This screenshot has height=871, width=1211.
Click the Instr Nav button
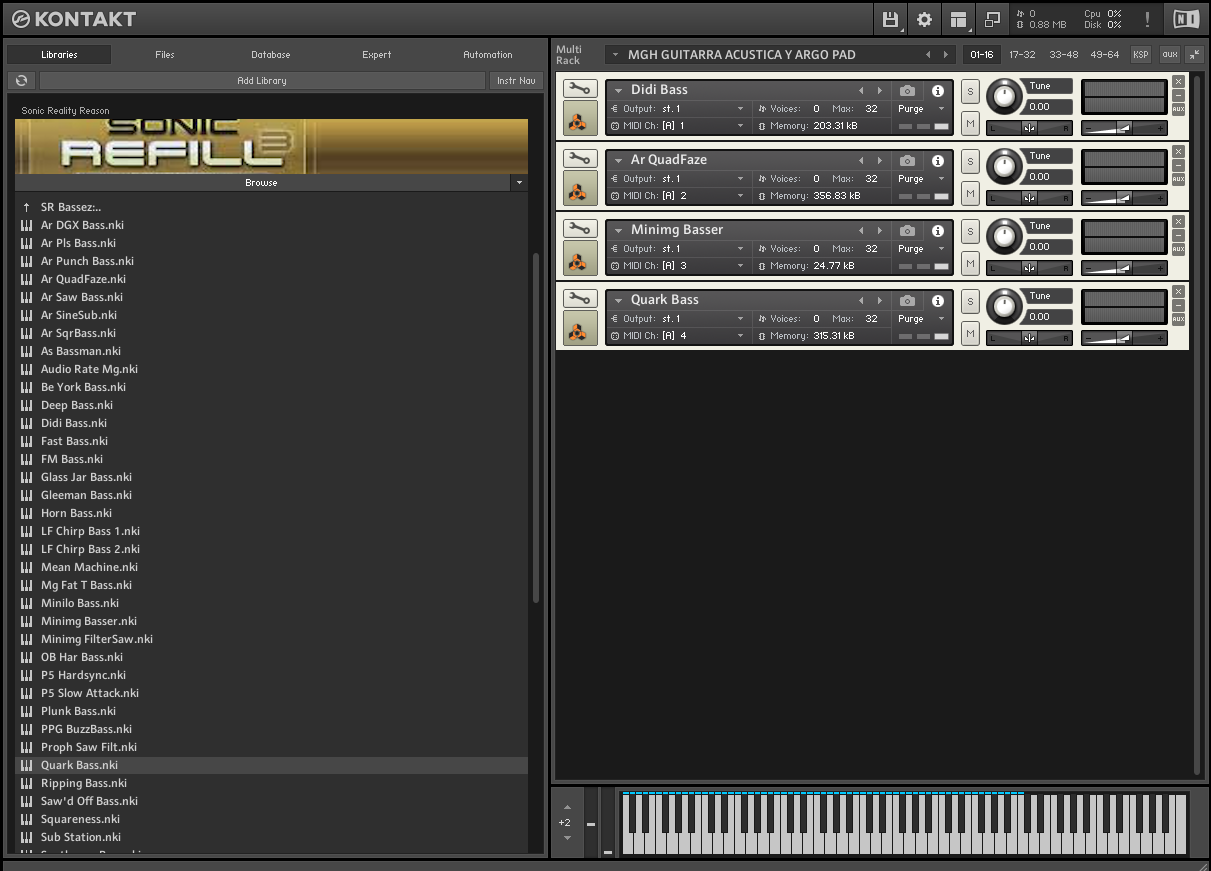(x=516, y=80)
